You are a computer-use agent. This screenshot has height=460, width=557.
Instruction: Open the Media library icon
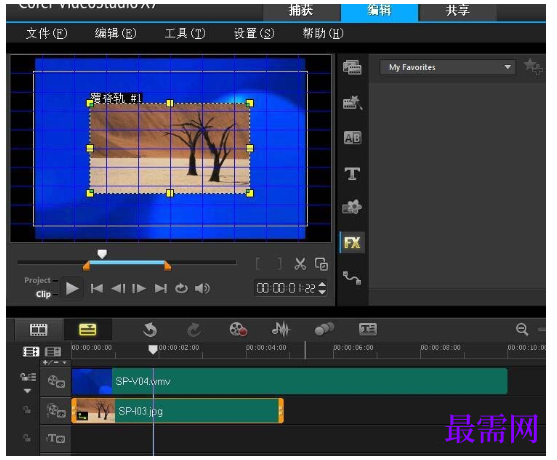pyautogui.click(x=352, y=67)
